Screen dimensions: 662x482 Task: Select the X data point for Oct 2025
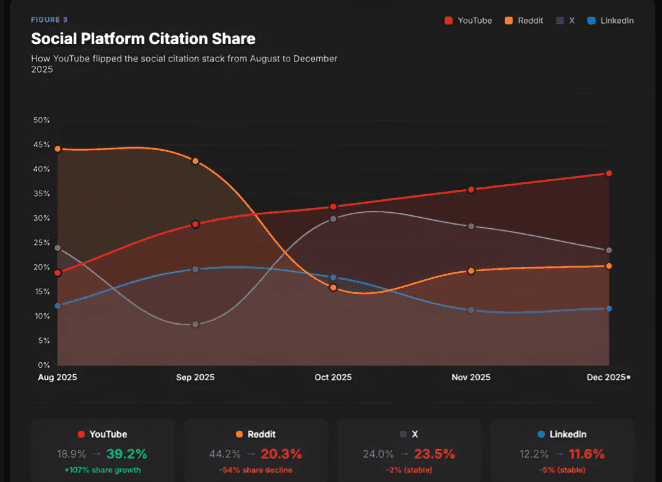coord(333,219)
